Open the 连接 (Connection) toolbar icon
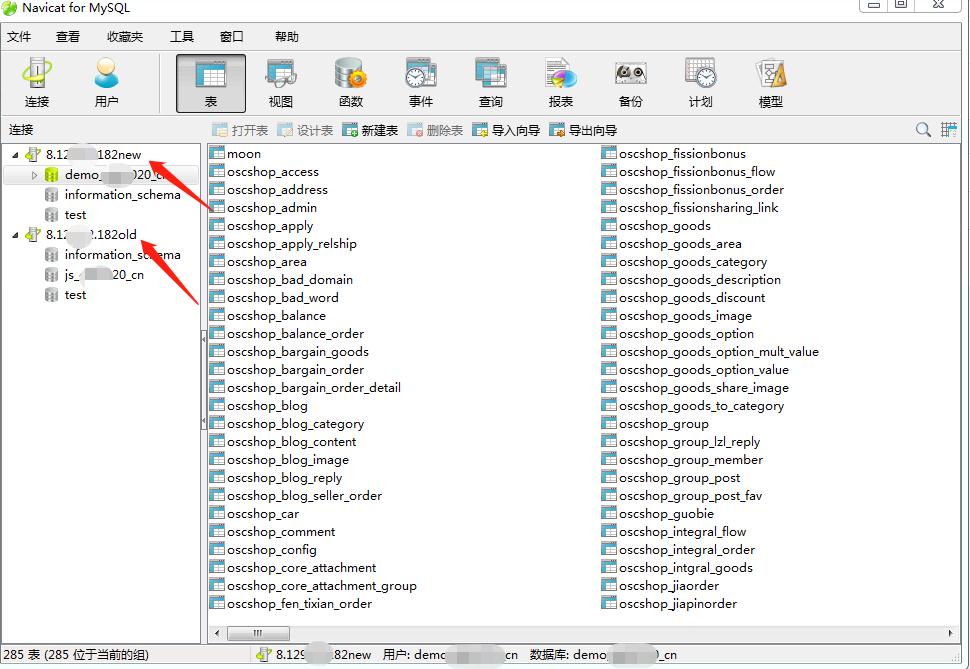The height and width of the screenshot is (669, 970). [36, 82]
